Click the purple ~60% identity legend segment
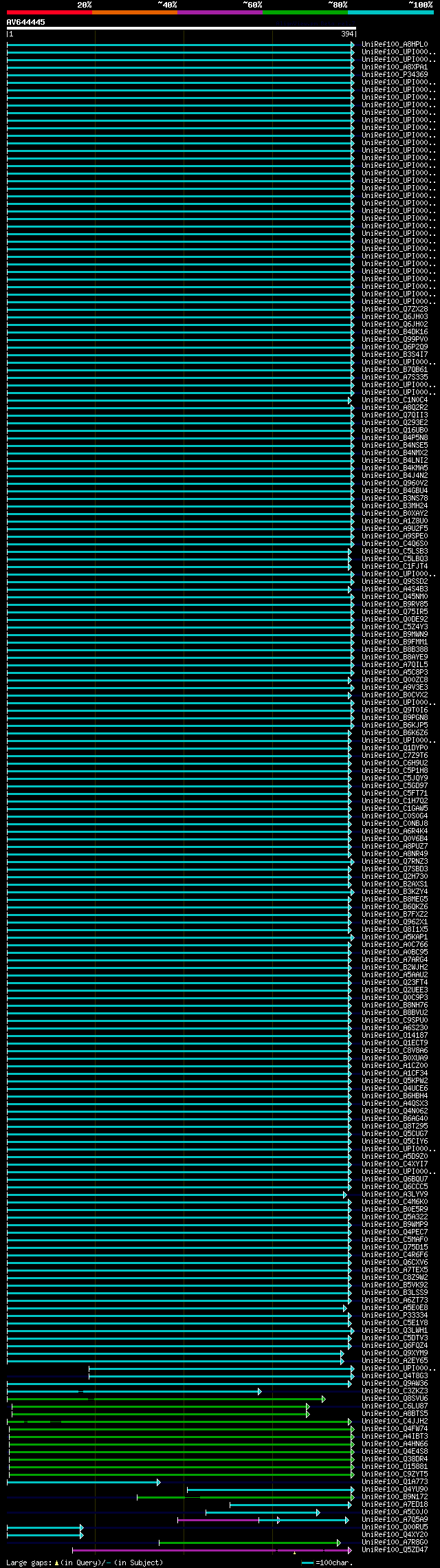 pyautogui.click(x=220, y=12)
